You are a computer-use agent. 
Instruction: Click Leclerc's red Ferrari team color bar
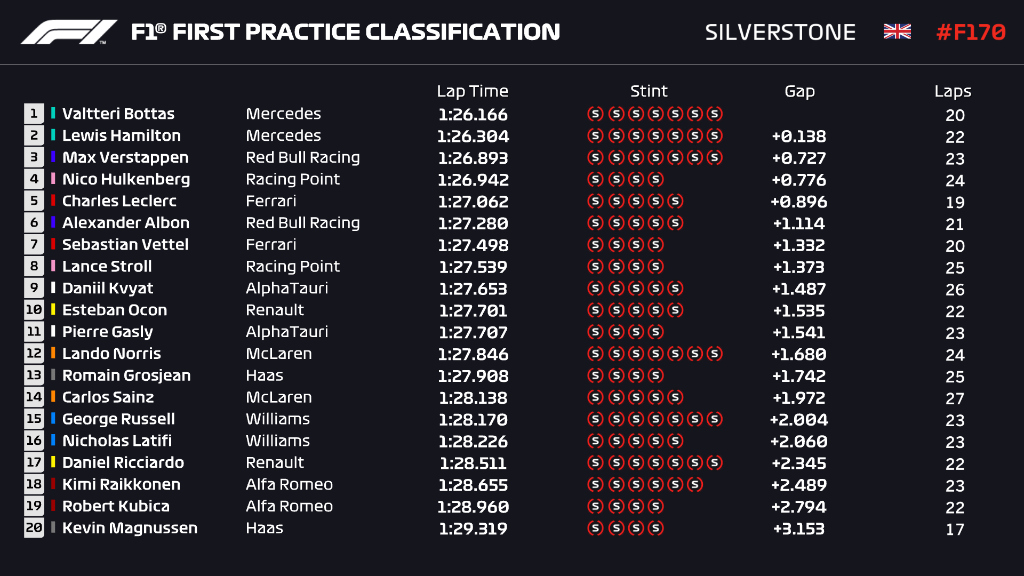click(x=54, y=201)
